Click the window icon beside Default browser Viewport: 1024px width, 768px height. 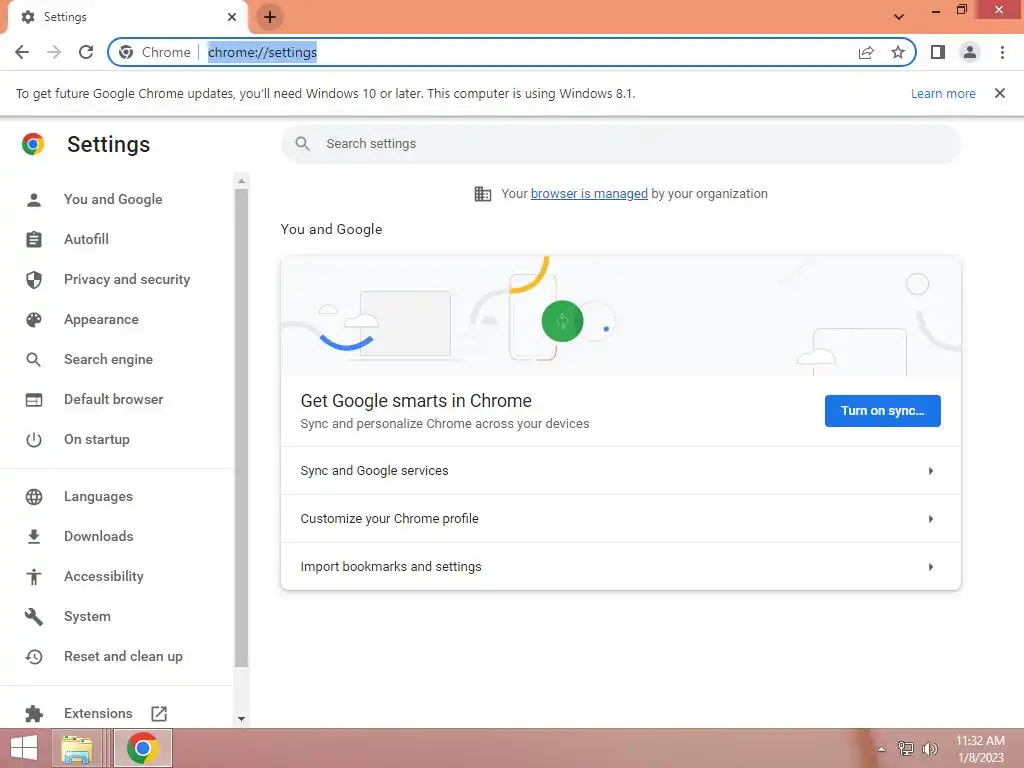(x=34, y=400)
